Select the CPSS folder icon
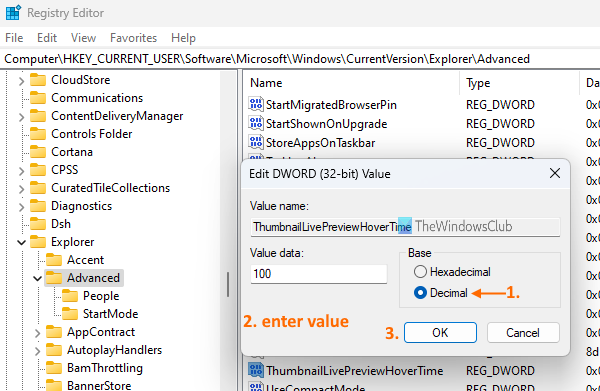Image resolution: width=600 pixels, height=391 pixels. (x=38, y=170)
